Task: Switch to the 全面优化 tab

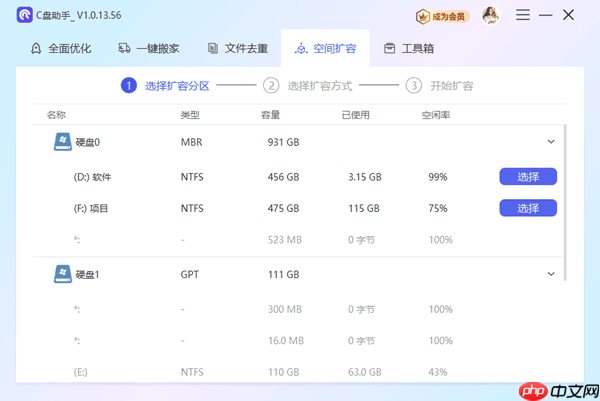Action: 61,49
